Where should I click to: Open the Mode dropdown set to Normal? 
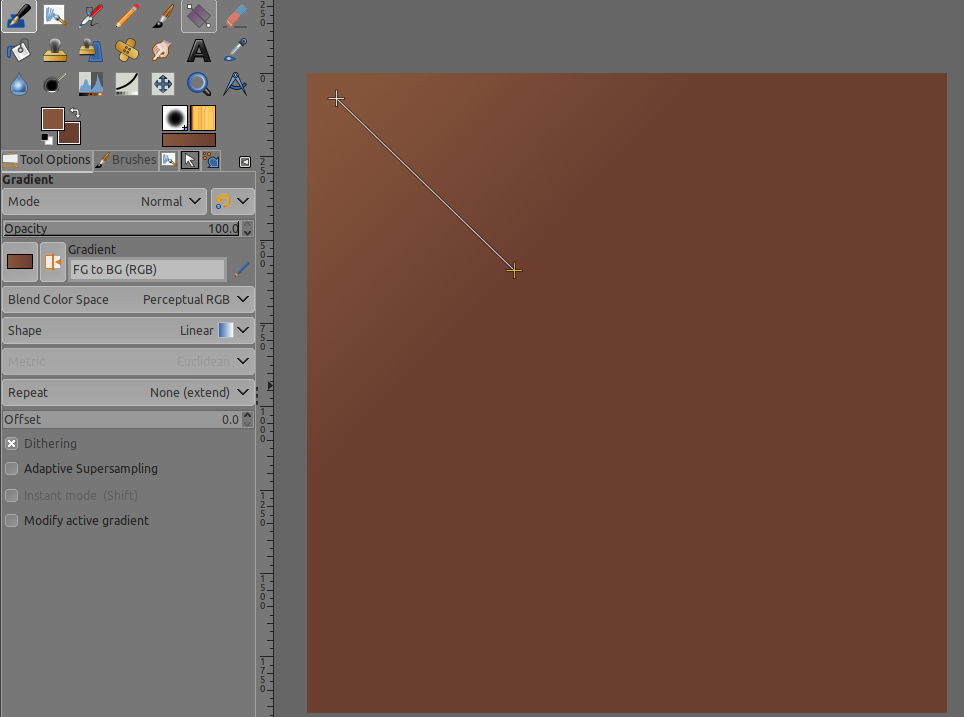[x=104, y=202]
